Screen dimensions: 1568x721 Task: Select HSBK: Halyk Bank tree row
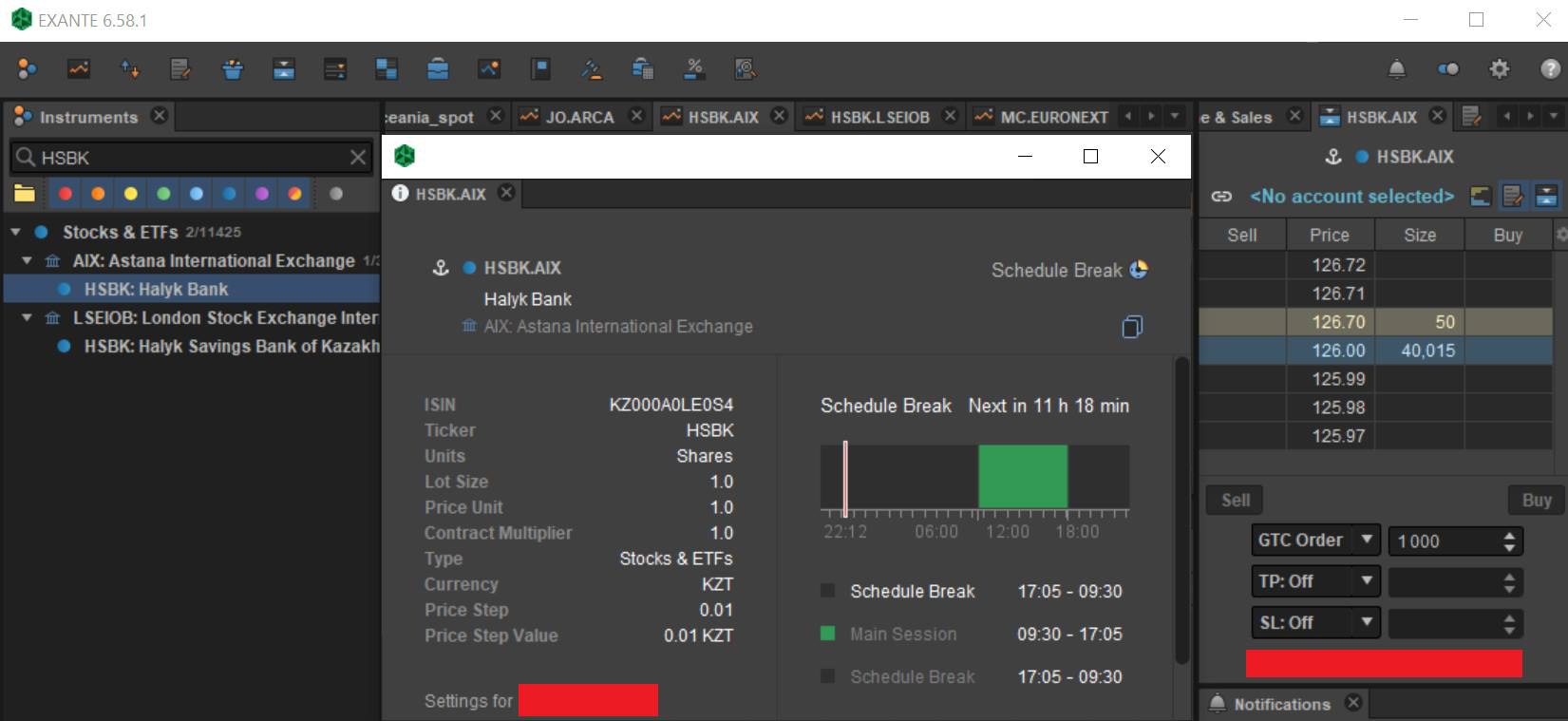[x=192, y=289]
